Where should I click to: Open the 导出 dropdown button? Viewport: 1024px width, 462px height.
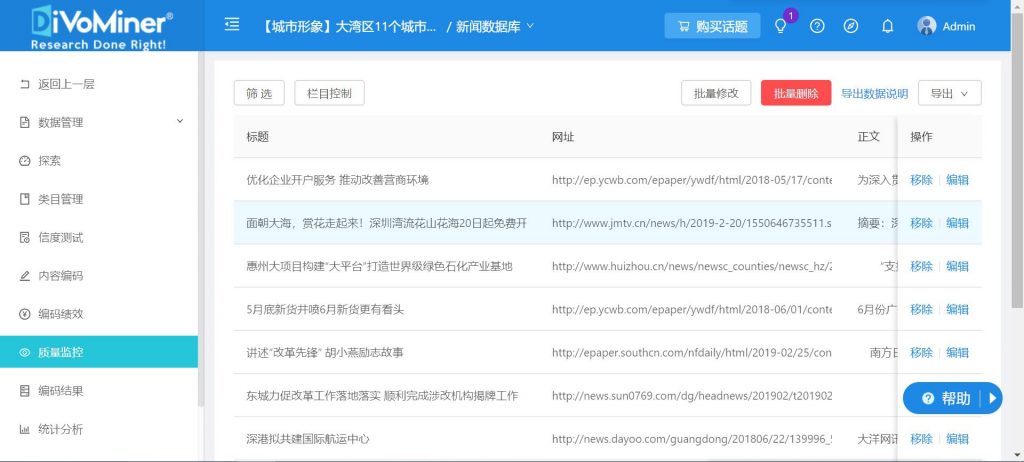[949, 93]
